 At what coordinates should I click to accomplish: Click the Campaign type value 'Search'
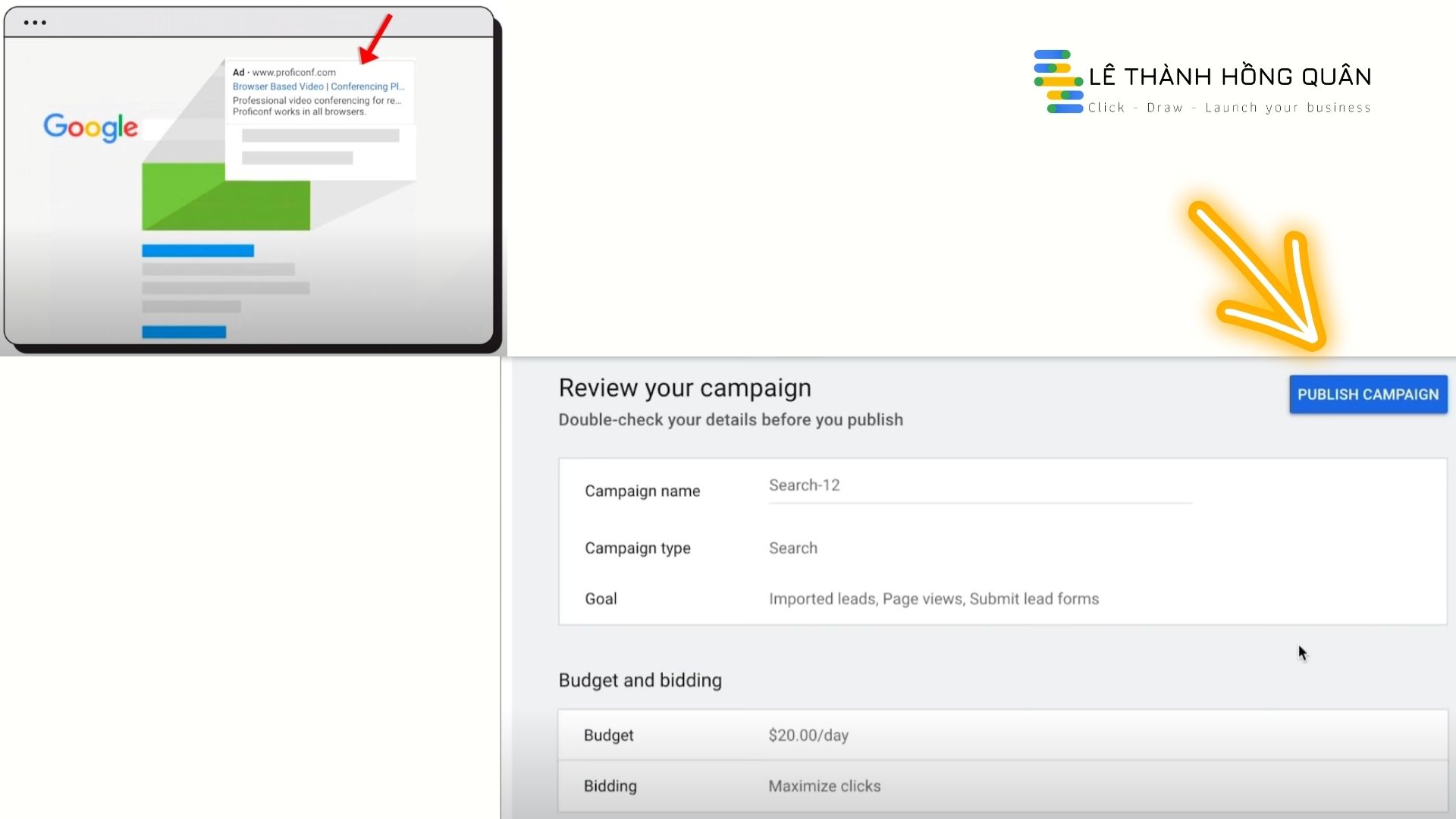tap(792, 548)
